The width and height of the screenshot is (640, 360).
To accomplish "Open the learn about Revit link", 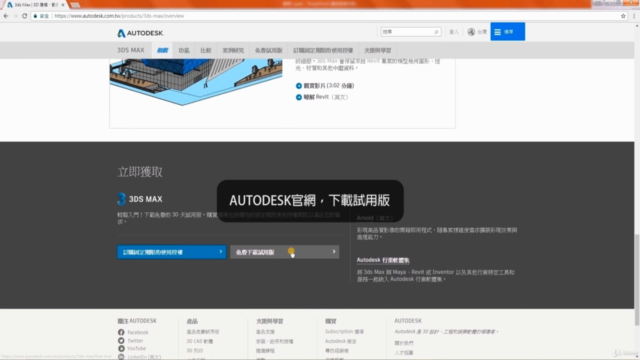I will click(x=326, y=97).
